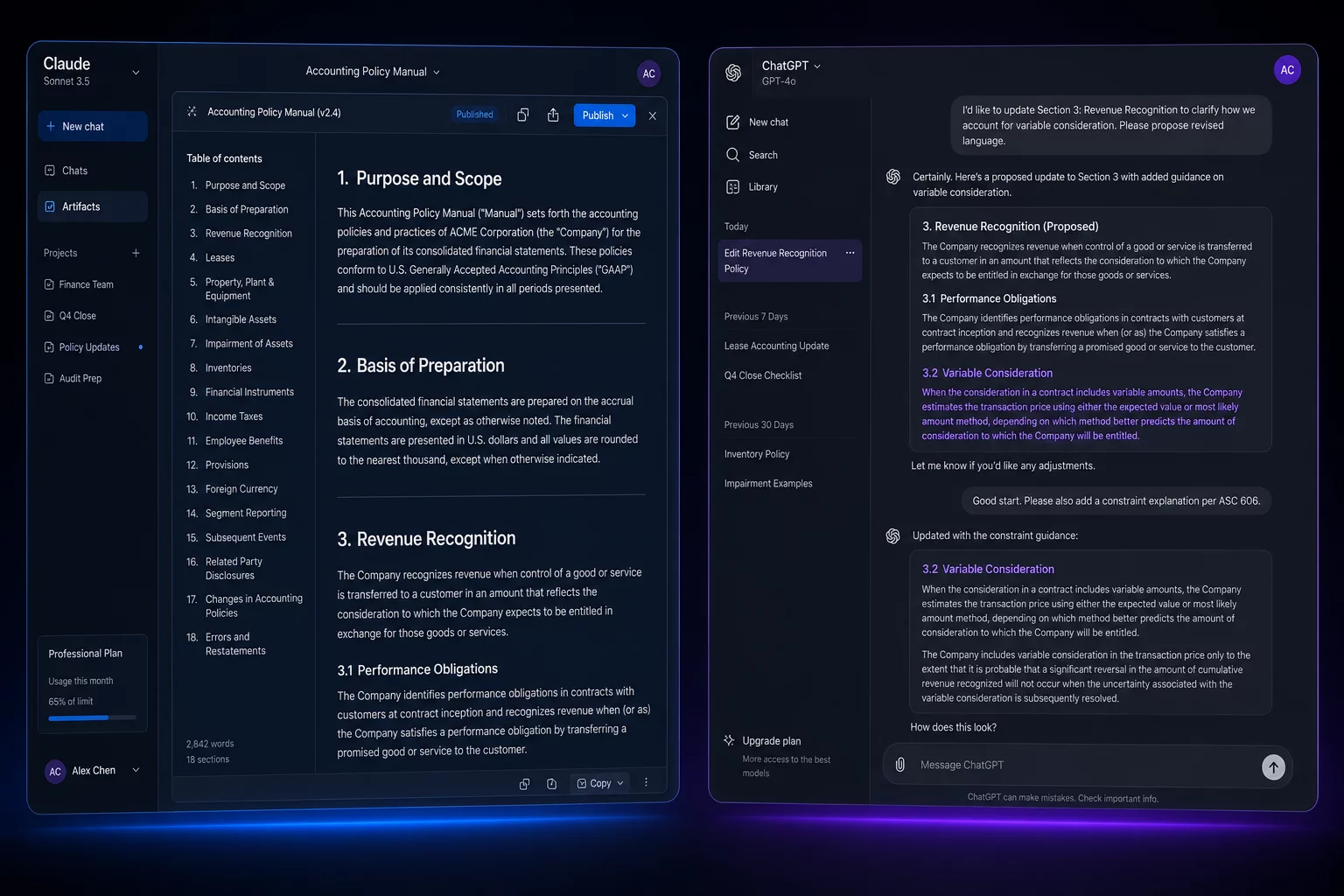Screen dimensions: 1344x896
Task: Click the New chat button in Claude
Action: click(x=93, y=126)
